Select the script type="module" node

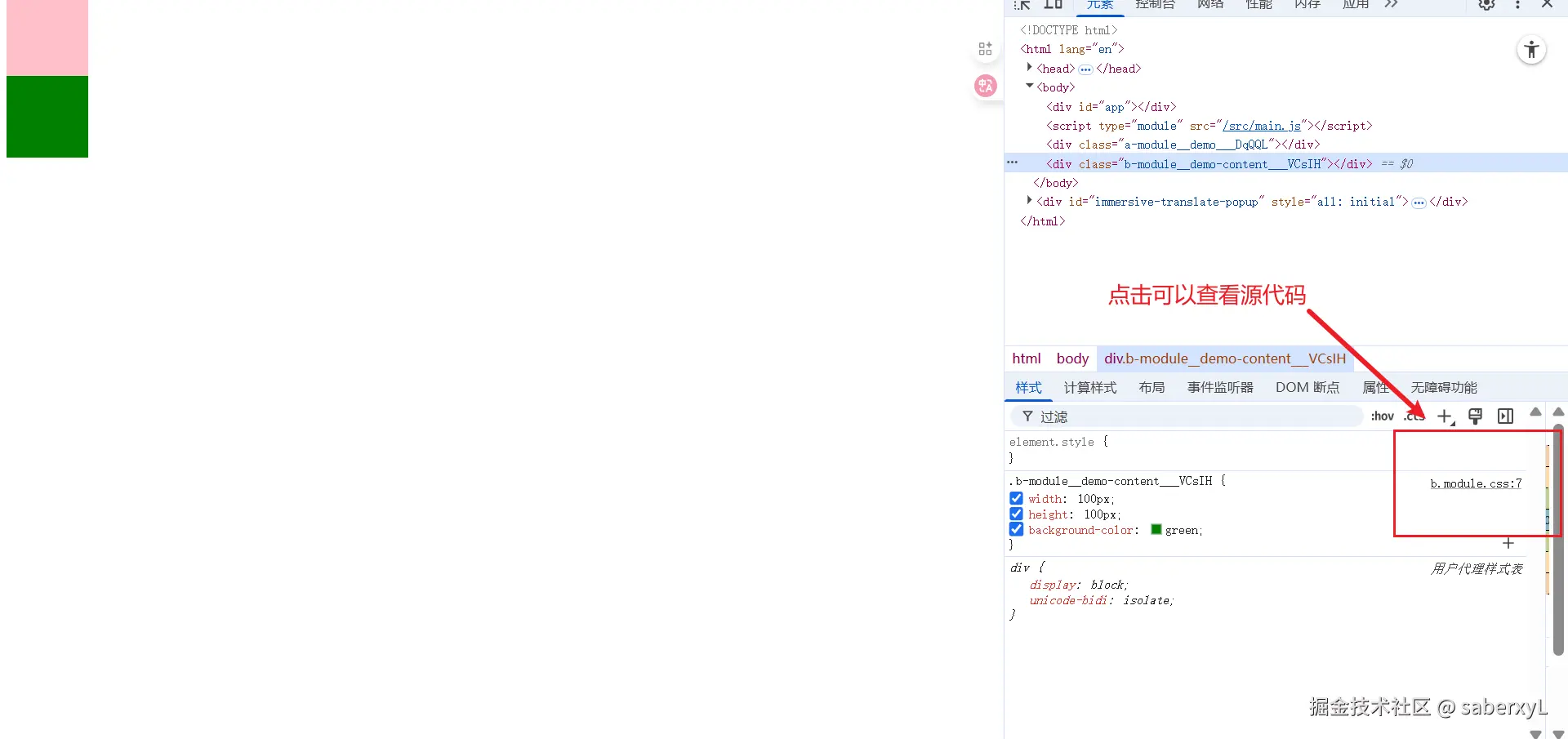tap(1209, 126)
